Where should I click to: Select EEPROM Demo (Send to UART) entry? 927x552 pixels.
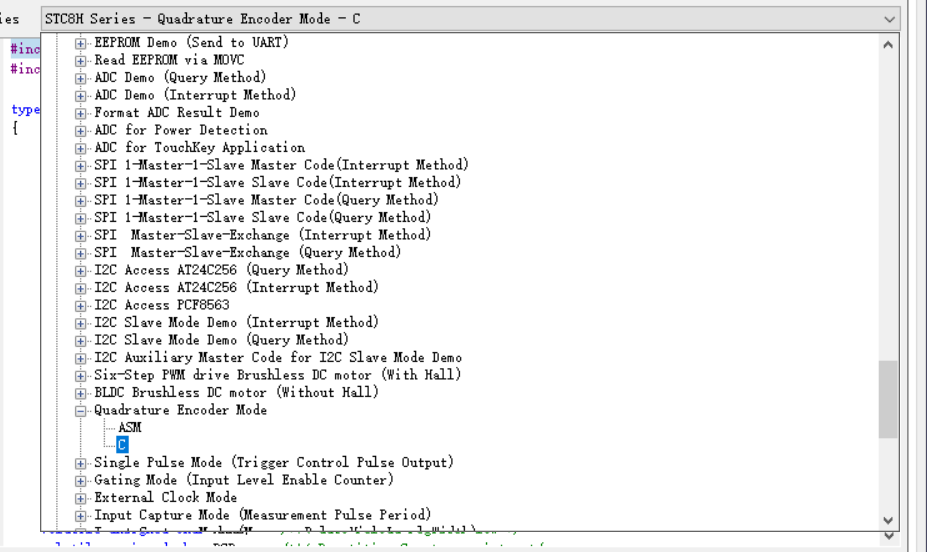[191, 43]
